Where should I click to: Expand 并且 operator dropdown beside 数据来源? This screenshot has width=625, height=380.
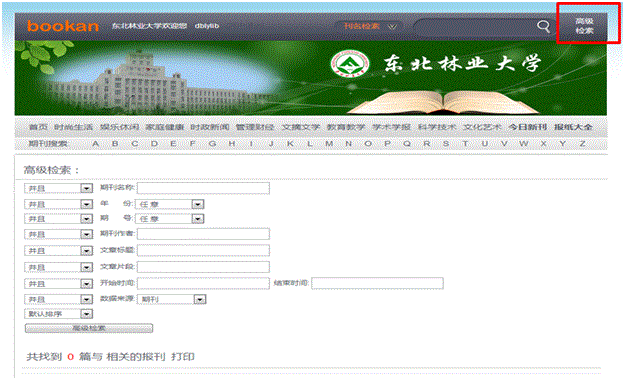click(x=59, y=299)
